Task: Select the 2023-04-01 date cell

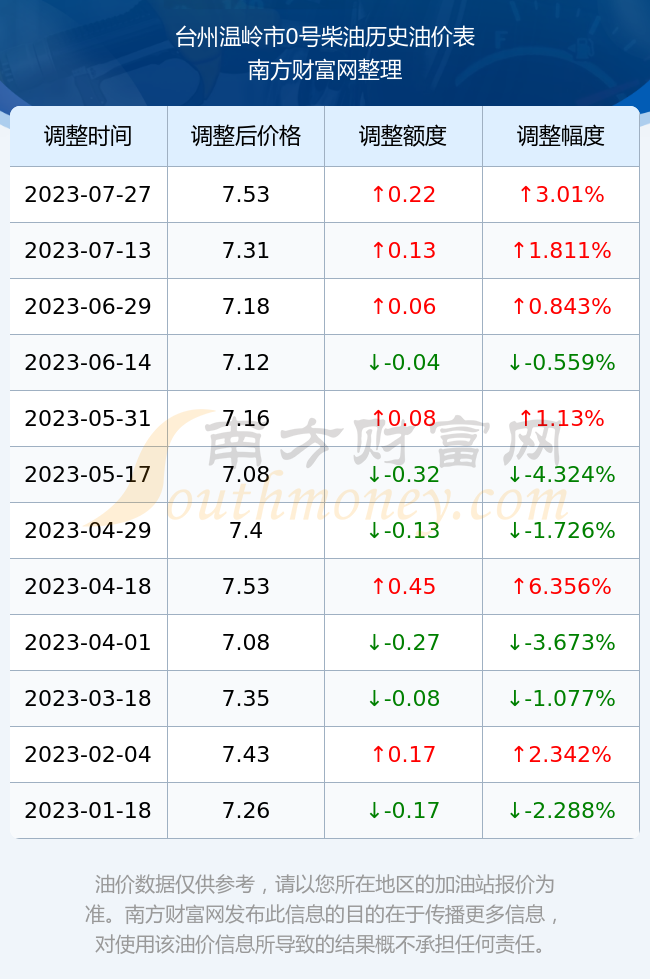Action: tap(88, 642)
